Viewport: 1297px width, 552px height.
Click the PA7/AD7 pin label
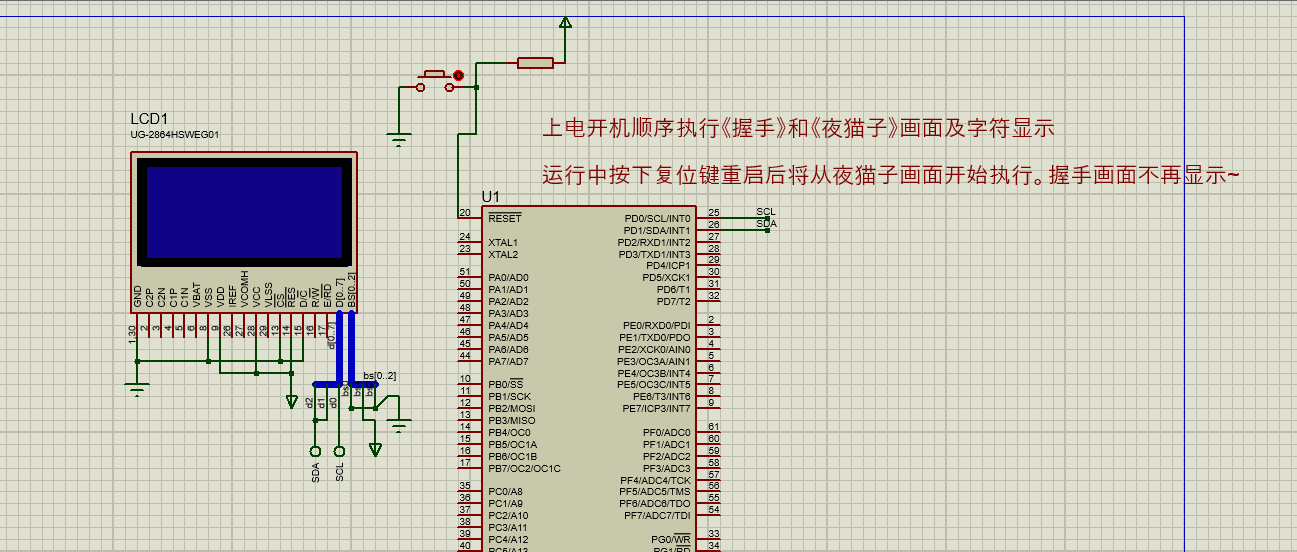click(x=508, y=361)
